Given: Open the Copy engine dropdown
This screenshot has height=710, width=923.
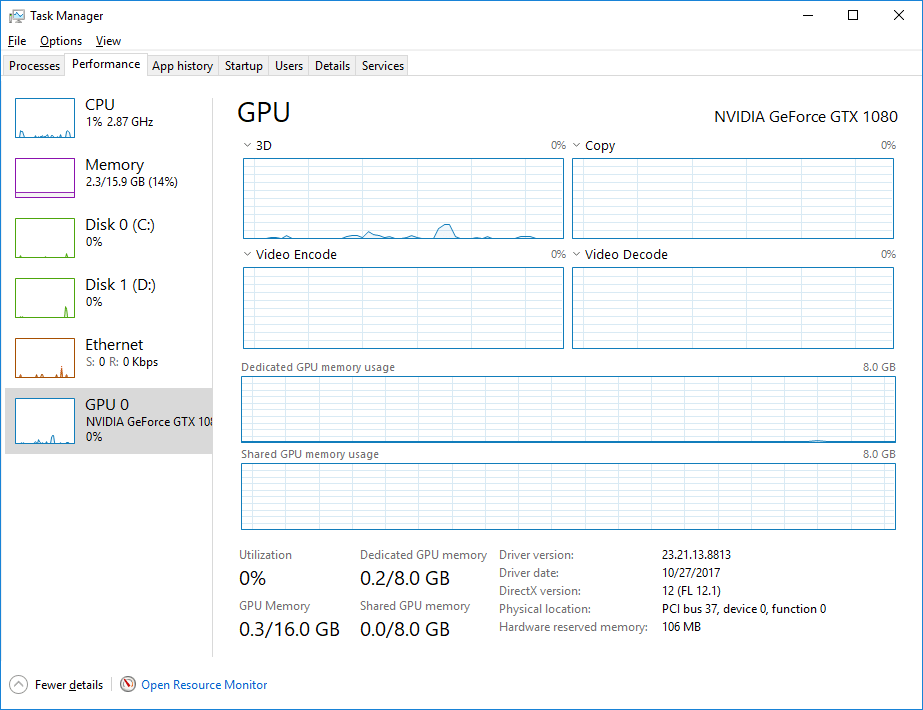Looking at the screenshot, I should point(576,145).
